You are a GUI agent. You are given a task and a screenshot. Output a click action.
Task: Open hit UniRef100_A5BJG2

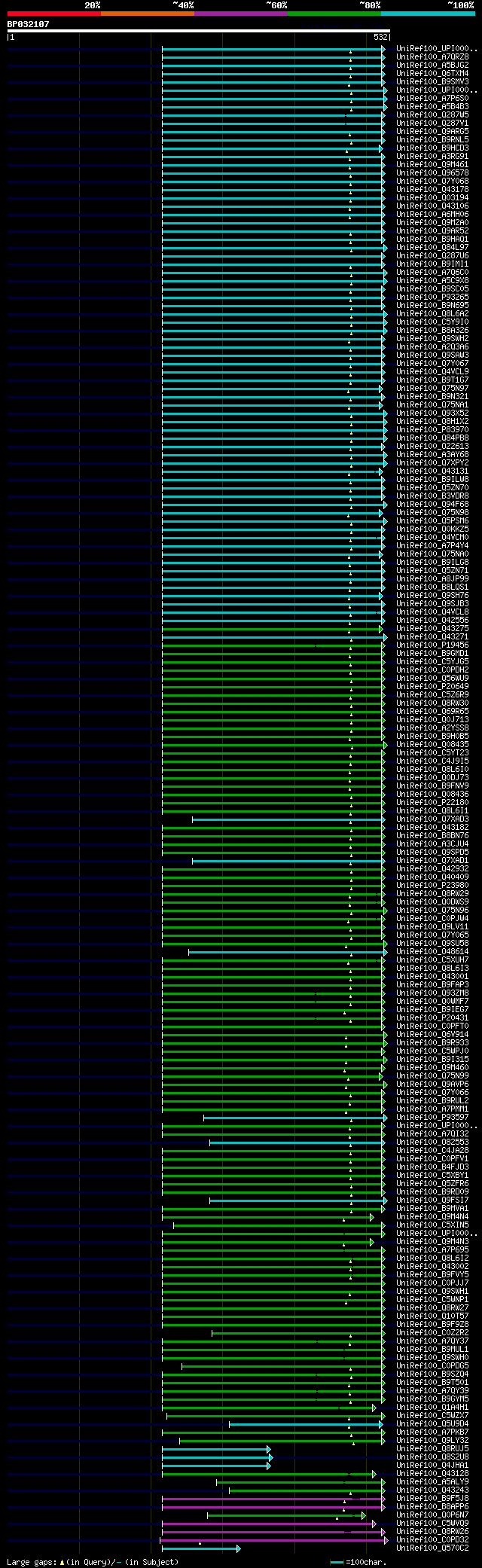coord(432,65)
